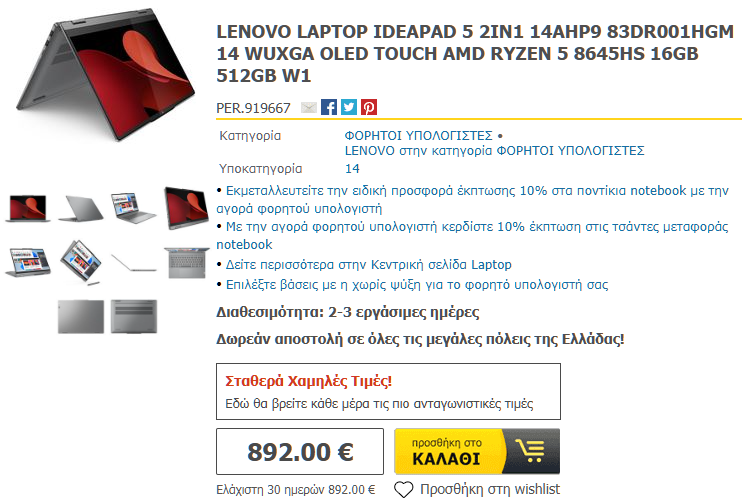
Task: Select thumbnail showing laptop keyboard top view
Action: coord(187,262)
